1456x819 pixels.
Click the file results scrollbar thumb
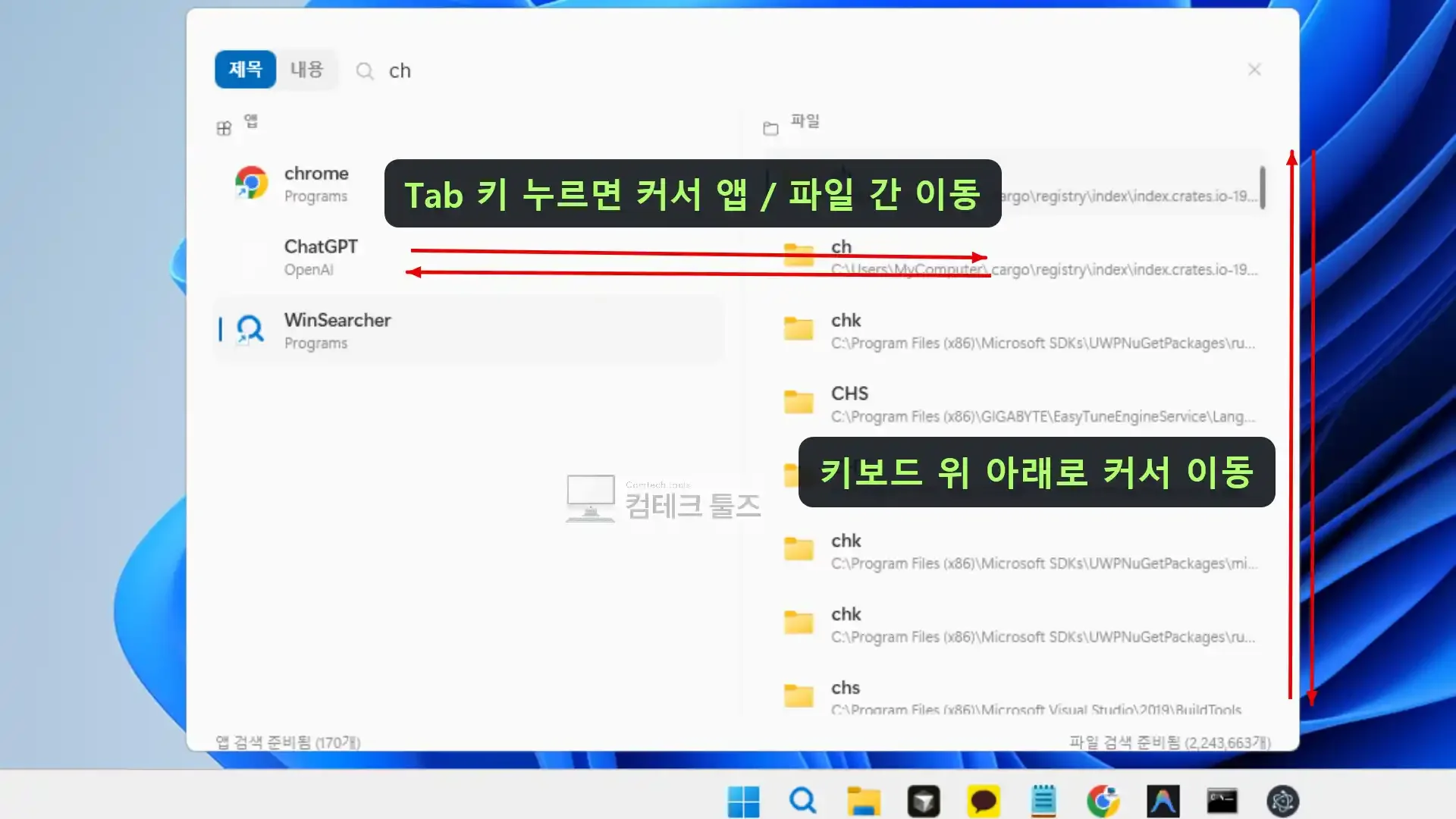pyautogui.click(x=1263, y=187)
